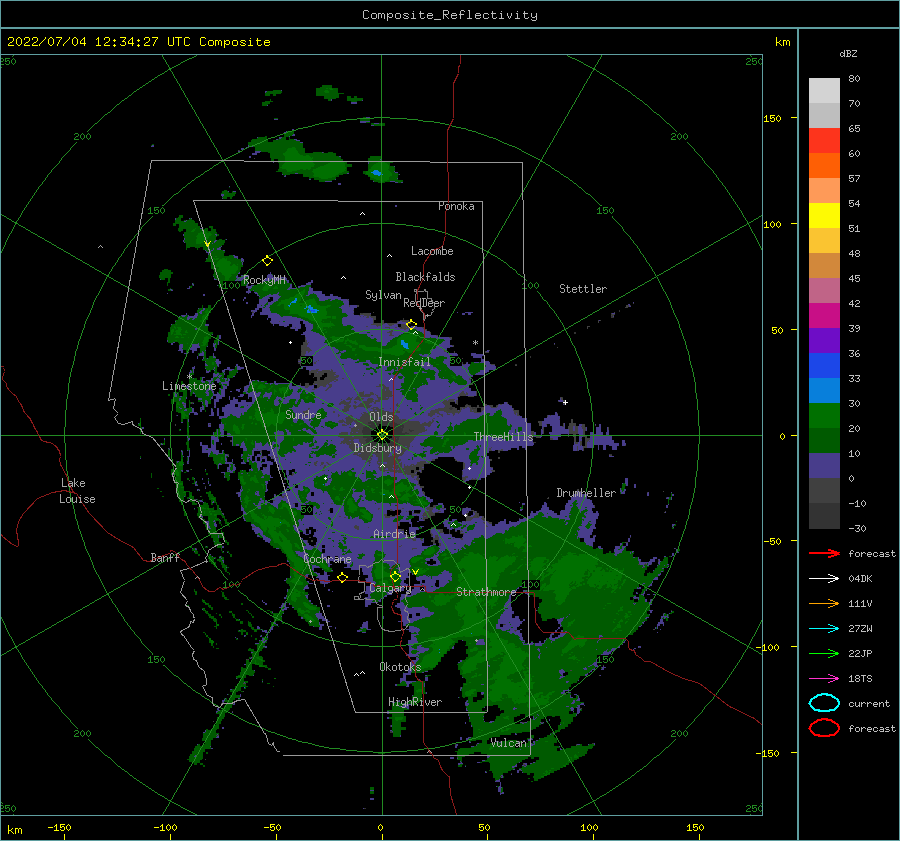
Task: Click the HighRiver label
Action: click(415, 702)
